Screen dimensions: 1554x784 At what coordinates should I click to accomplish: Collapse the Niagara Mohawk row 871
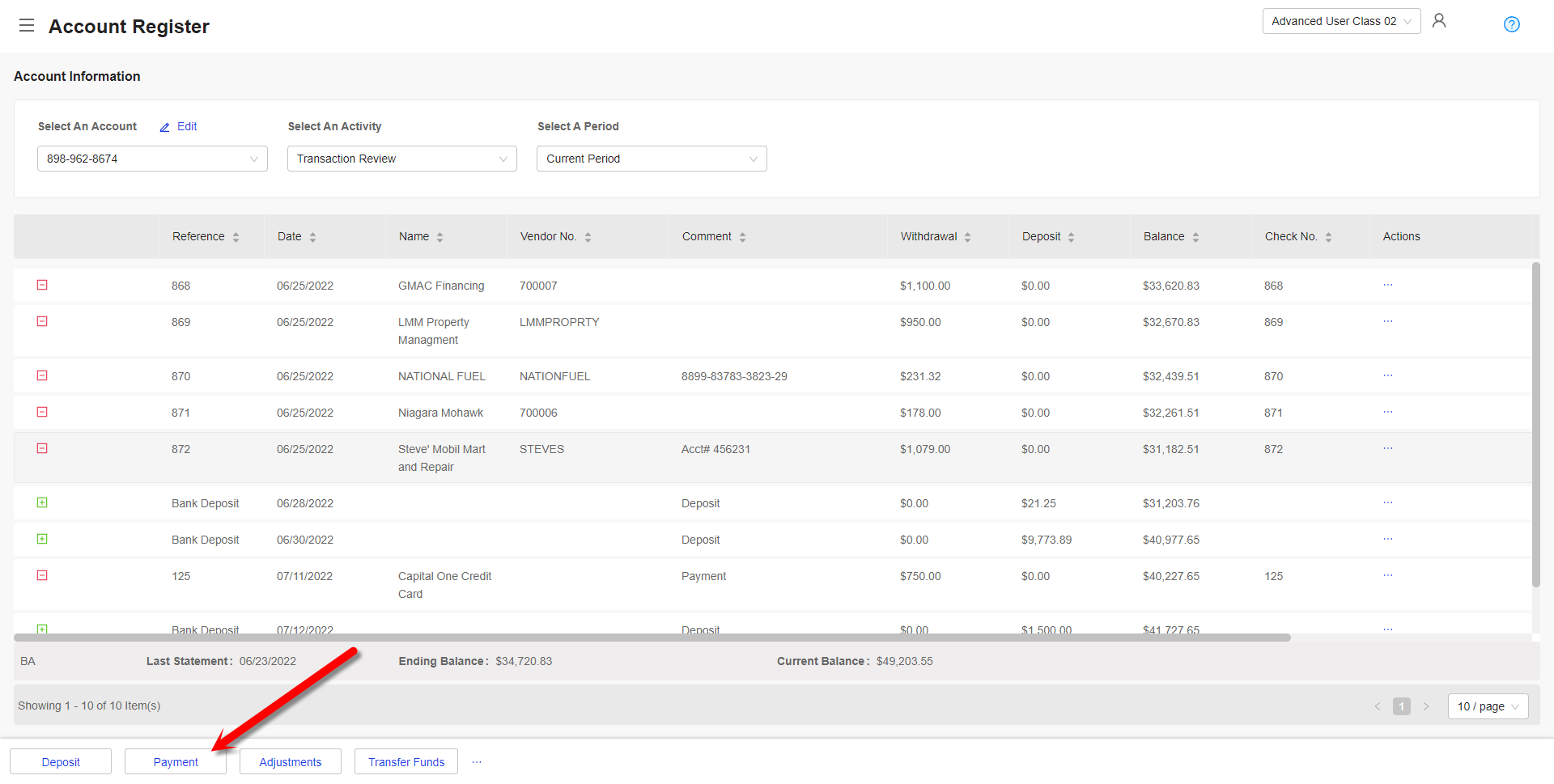[42, 412]
